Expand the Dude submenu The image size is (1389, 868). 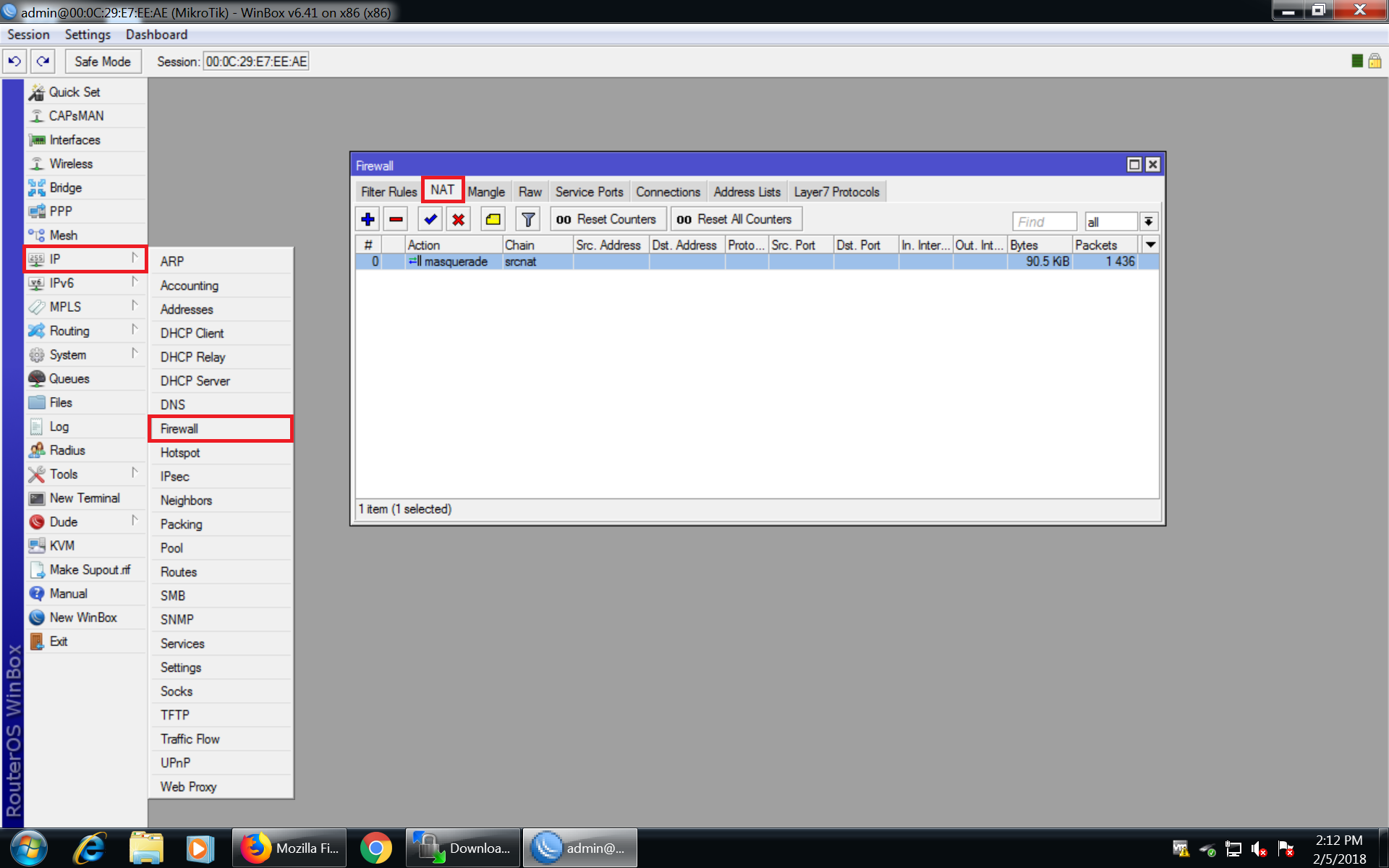point(85,522)
